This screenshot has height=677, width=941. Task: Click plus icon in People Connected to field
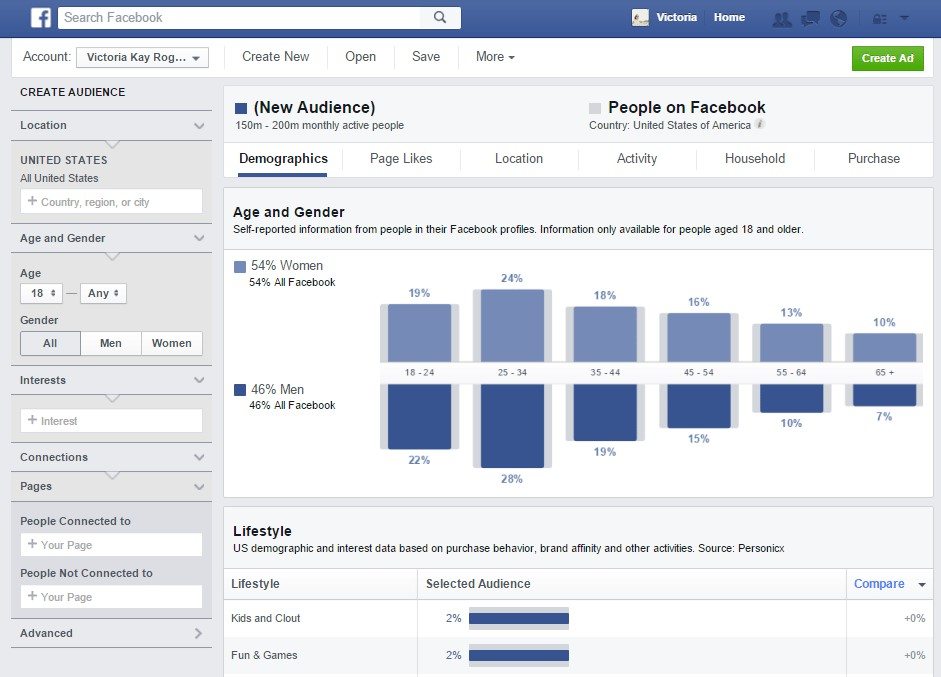coord(32,544)
